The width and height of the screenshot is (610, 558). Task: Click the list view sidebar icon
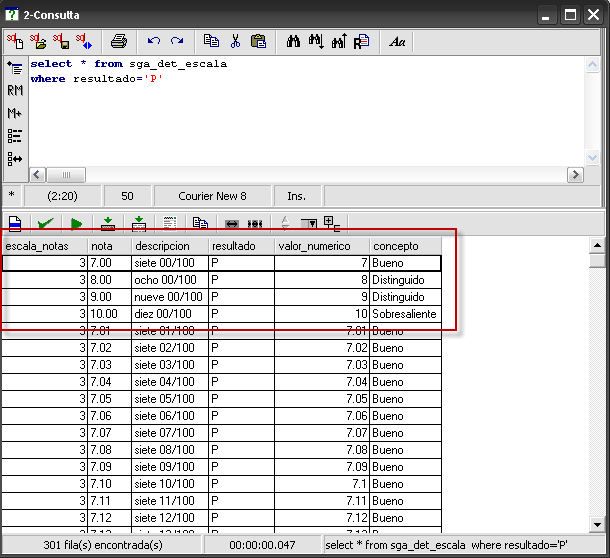coord(15,136)
